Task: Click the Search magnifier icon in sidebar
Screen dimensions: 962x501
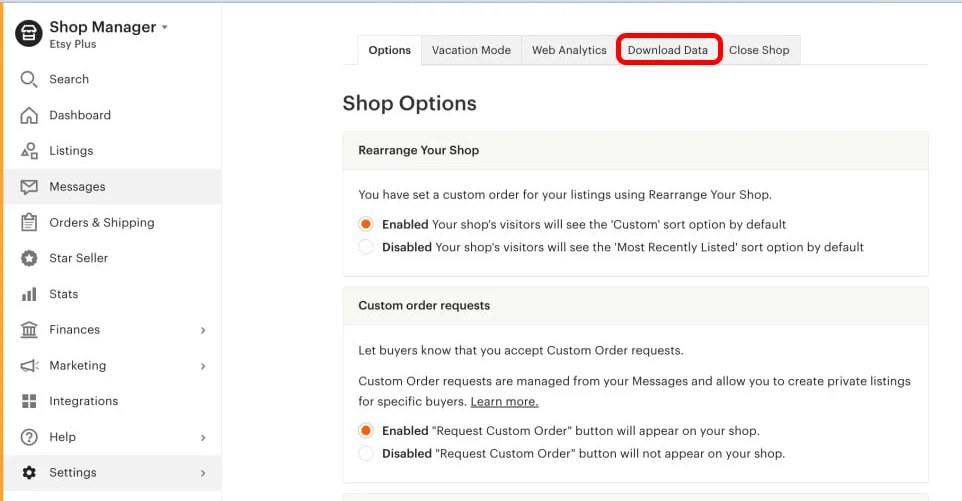Action: [x=29, y=79]
